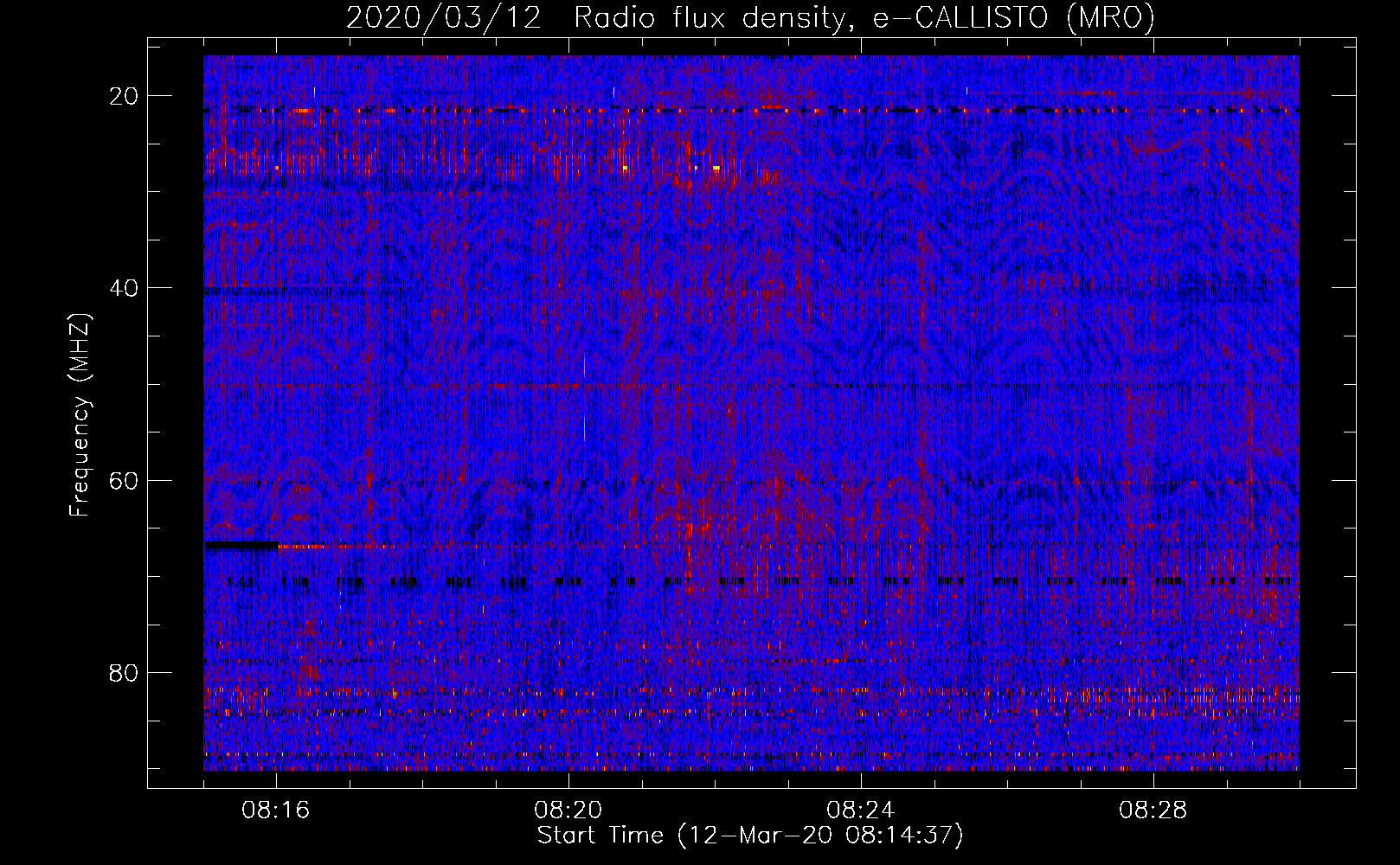Click the time tick label '08:28'
The height and width of the screenshot is (865, 1400).
[1153, 811]
